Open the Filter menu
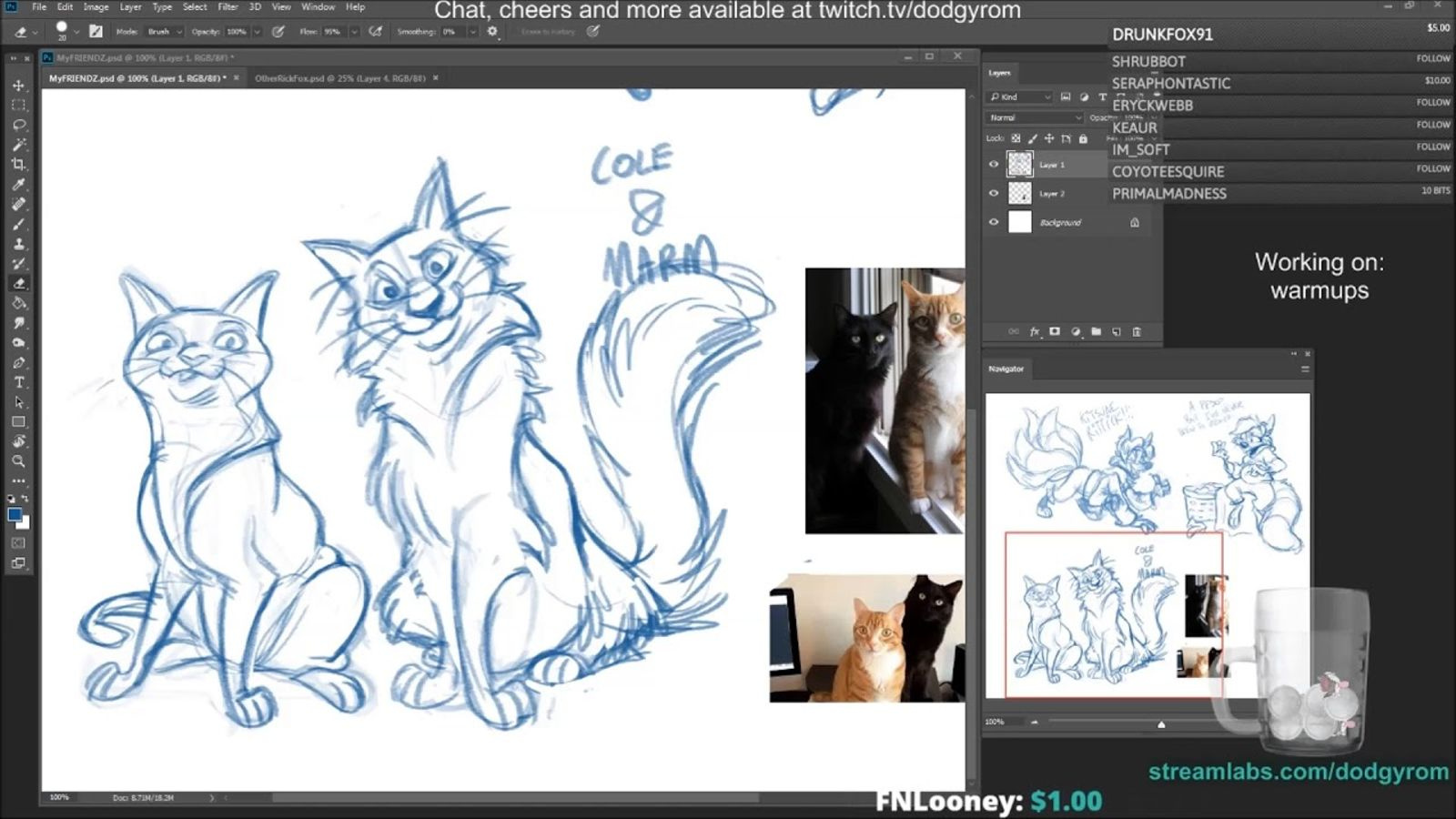1456x819 pixels. point(227,7)
